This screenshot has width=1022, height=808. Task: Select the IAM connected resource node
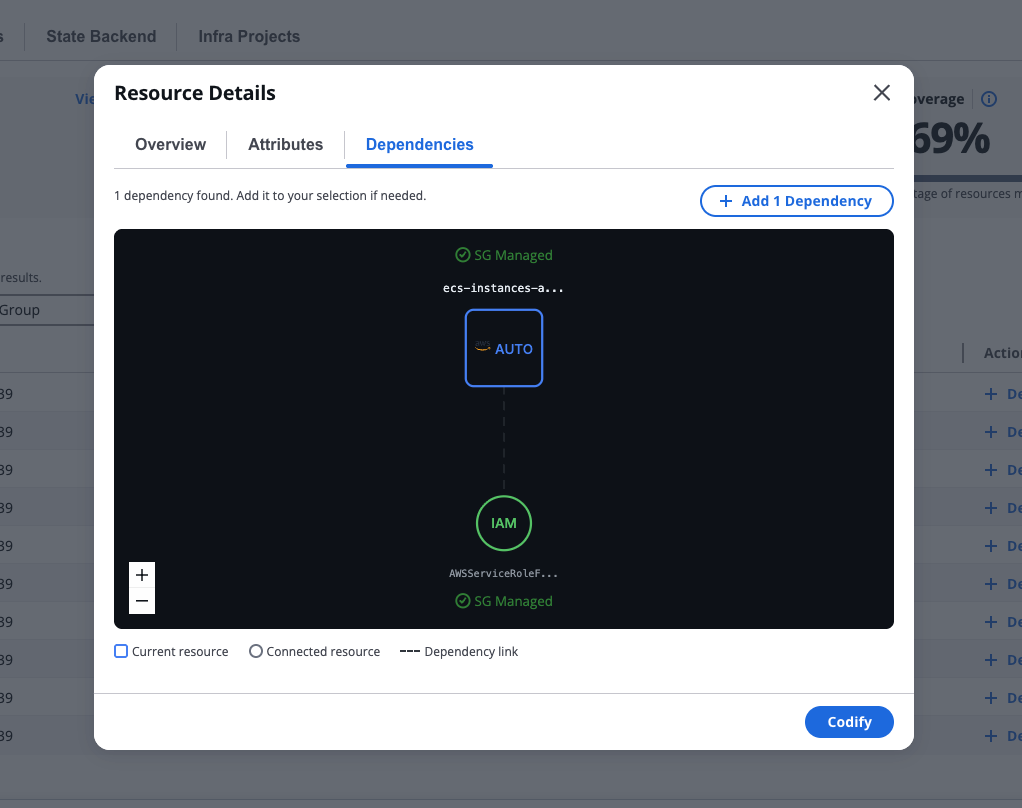click(504, 523)
